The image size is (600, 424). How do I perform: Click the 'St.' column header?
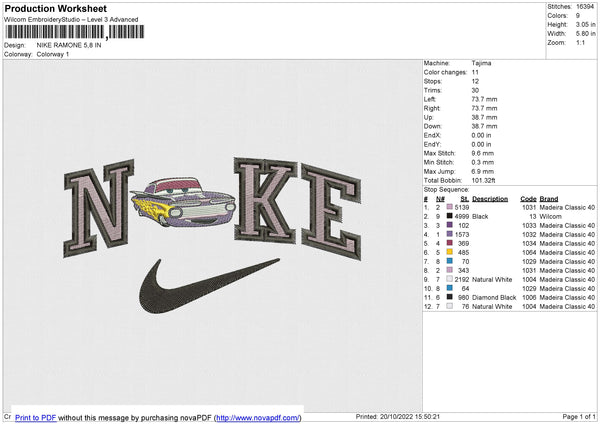[465, 199]
